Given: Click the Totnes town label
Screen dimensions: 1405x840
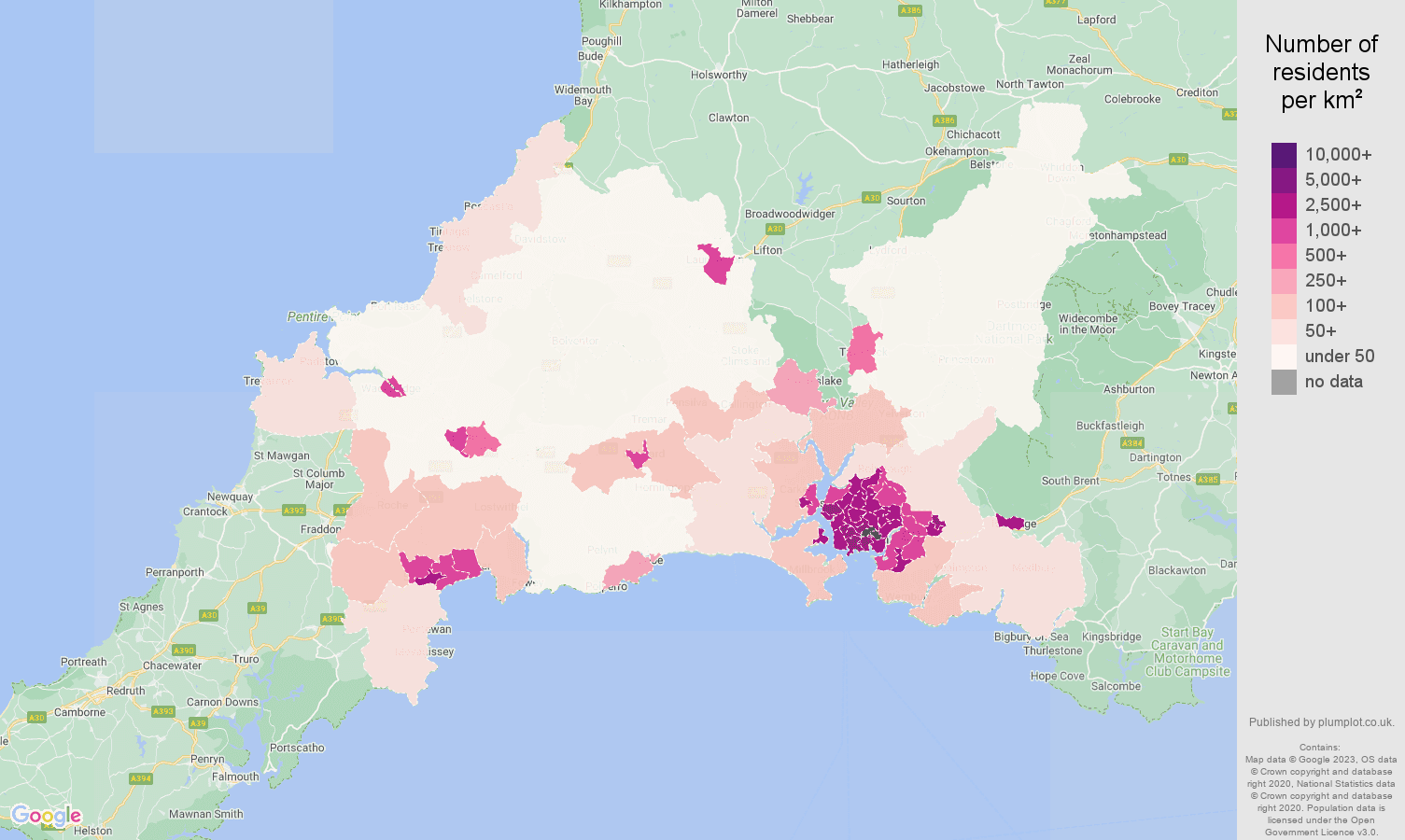Looking at the screenshot, I should pos(1173,477).
